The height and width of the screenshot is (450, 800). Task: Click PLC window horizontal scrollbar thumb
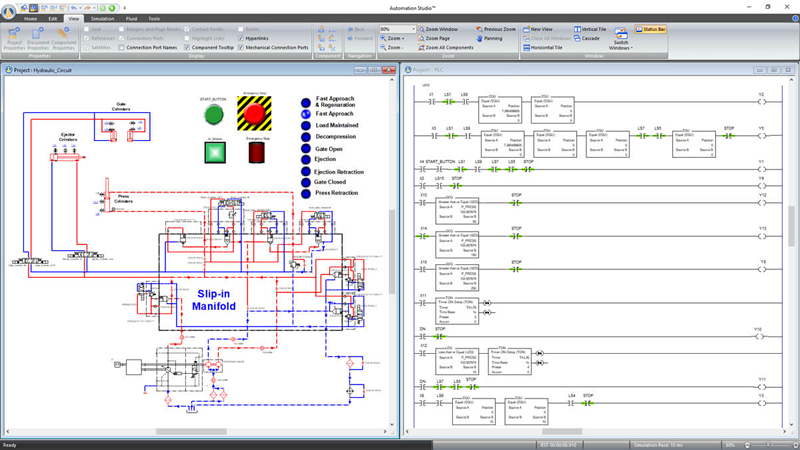(x=562, y=432)
